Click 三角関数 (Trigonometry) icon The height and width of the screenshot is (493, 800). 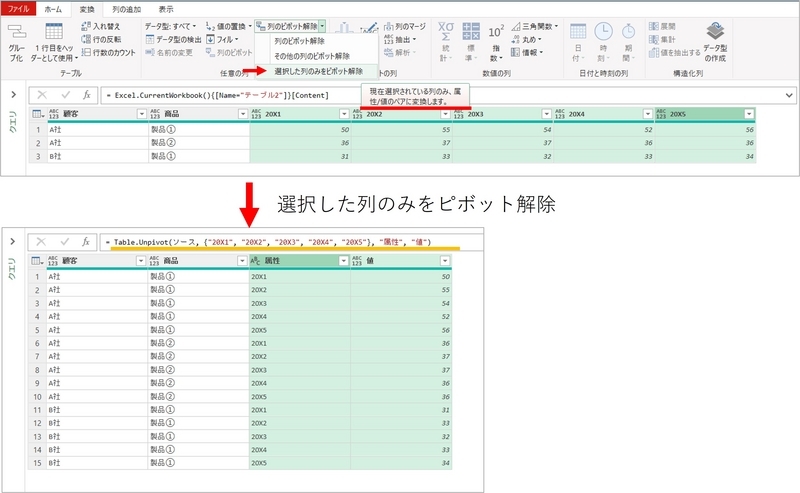point(516,26)
